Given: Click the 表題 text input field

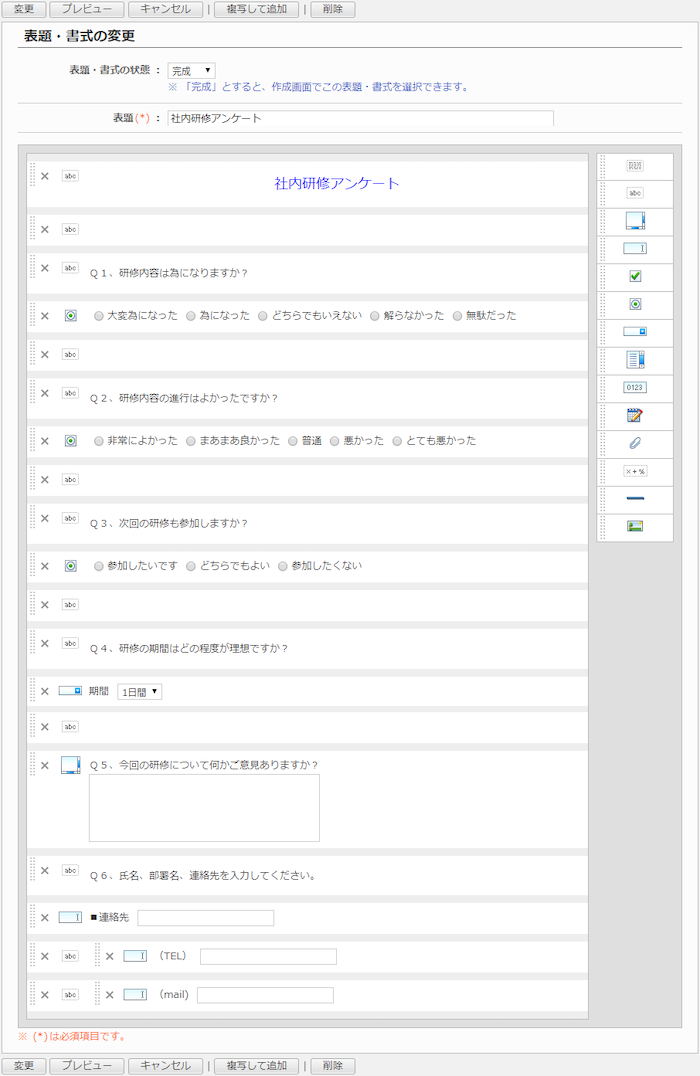Looking at the screenshot, I should click(x=360, y=118).
